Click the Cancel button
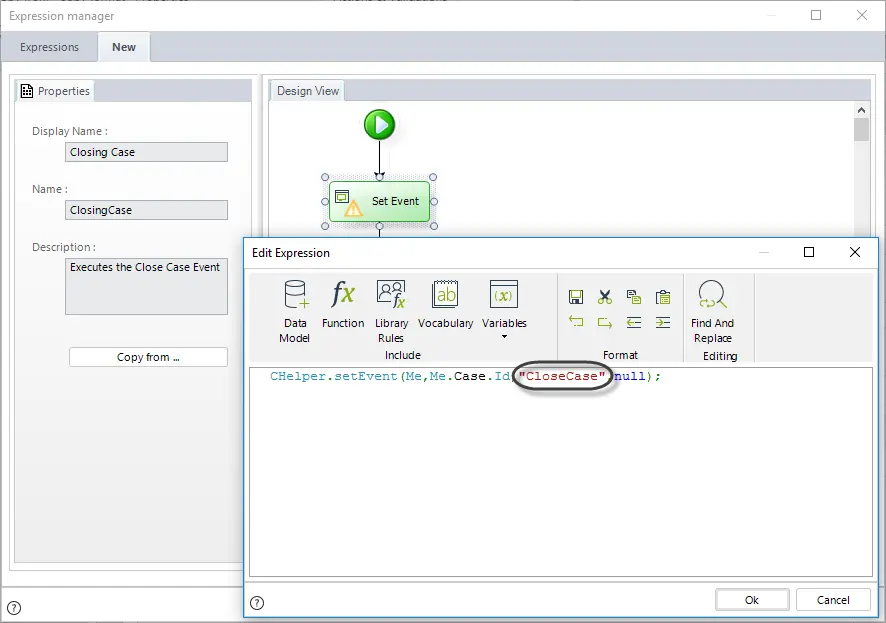The width and height of the screenshot is (886, 623). 833,600
